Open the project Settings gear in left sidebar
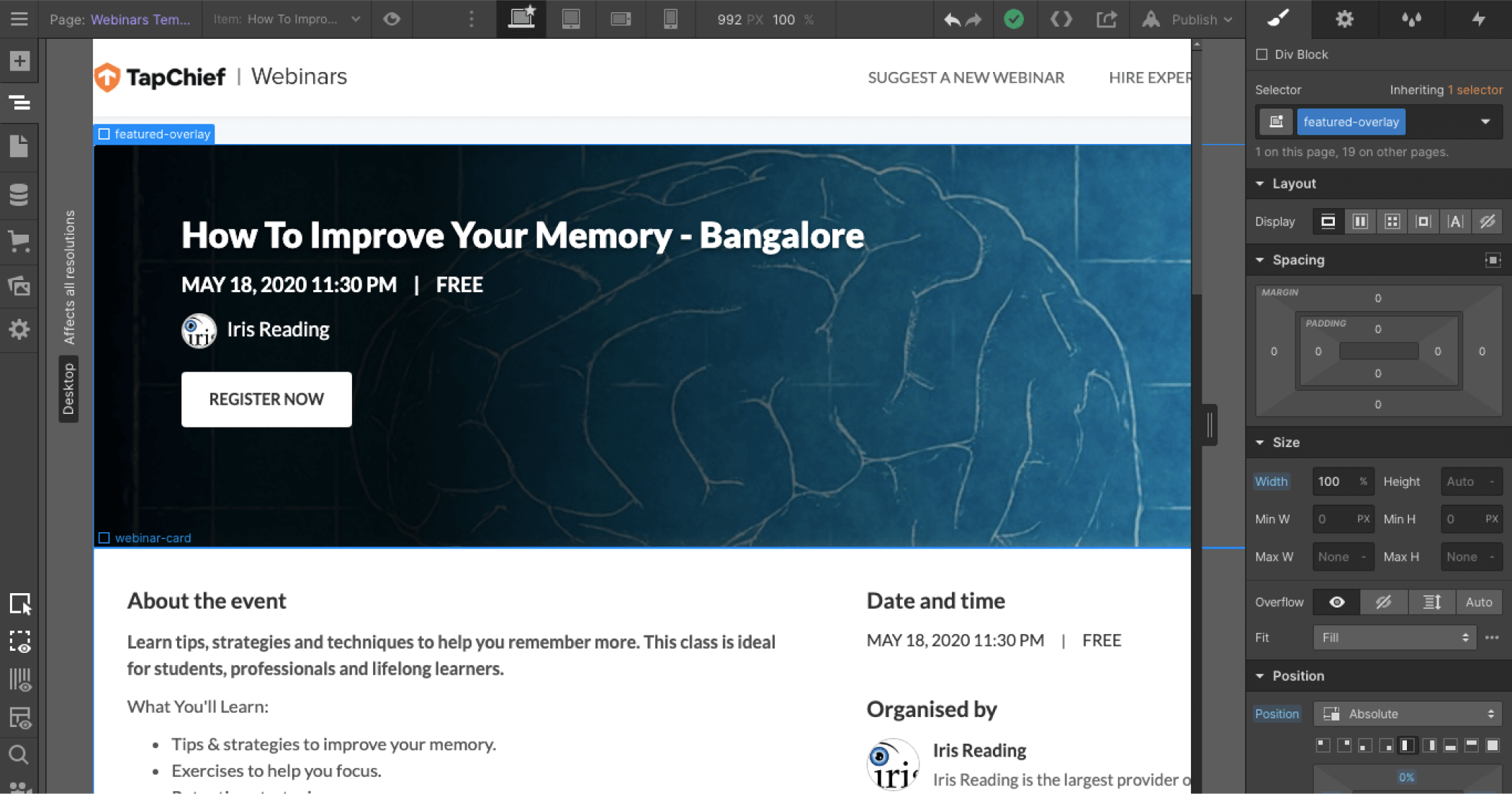Image resolution: width=1512 pixels, height=794 pixels. (19, 330)
